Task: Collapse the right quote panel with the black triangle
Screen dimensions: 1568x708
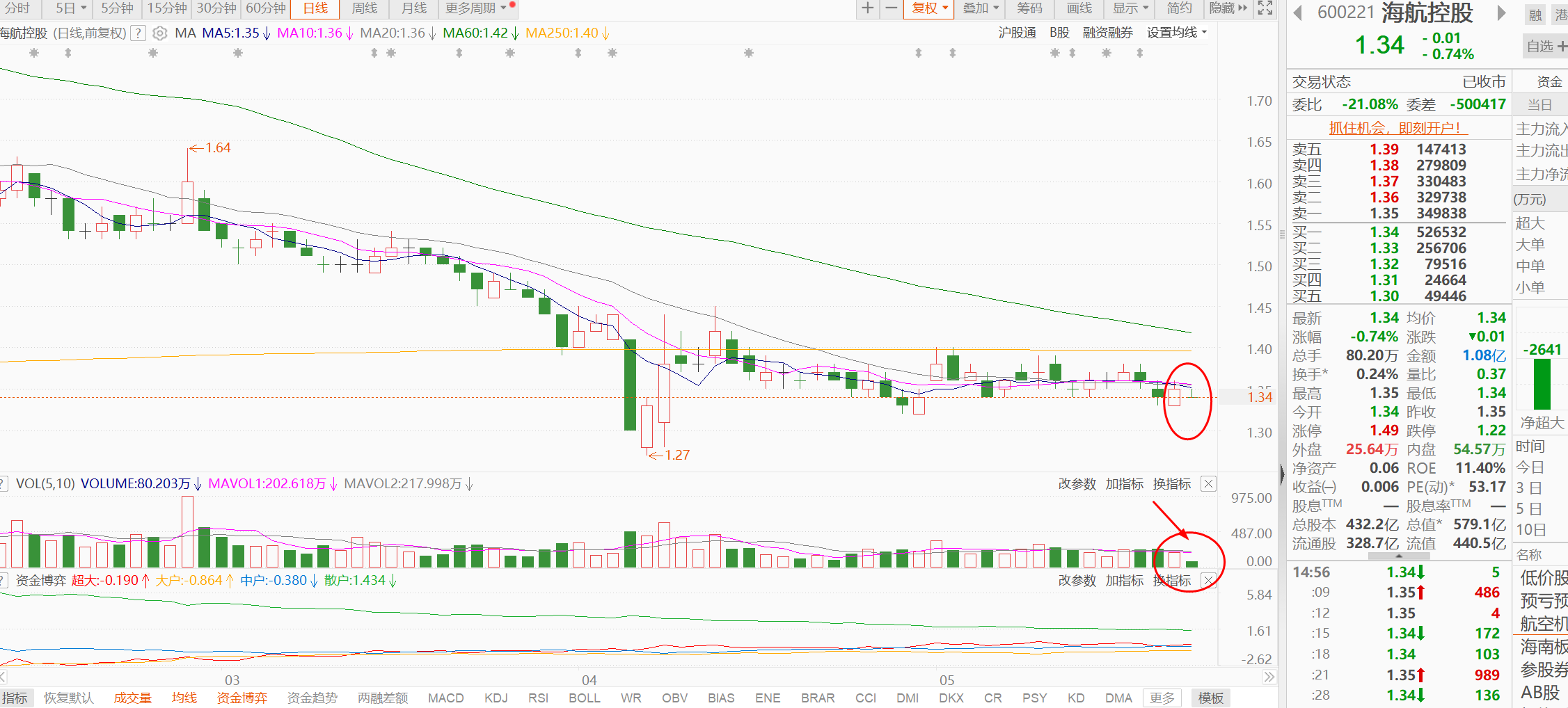Action: click(x=1282, y=474)
